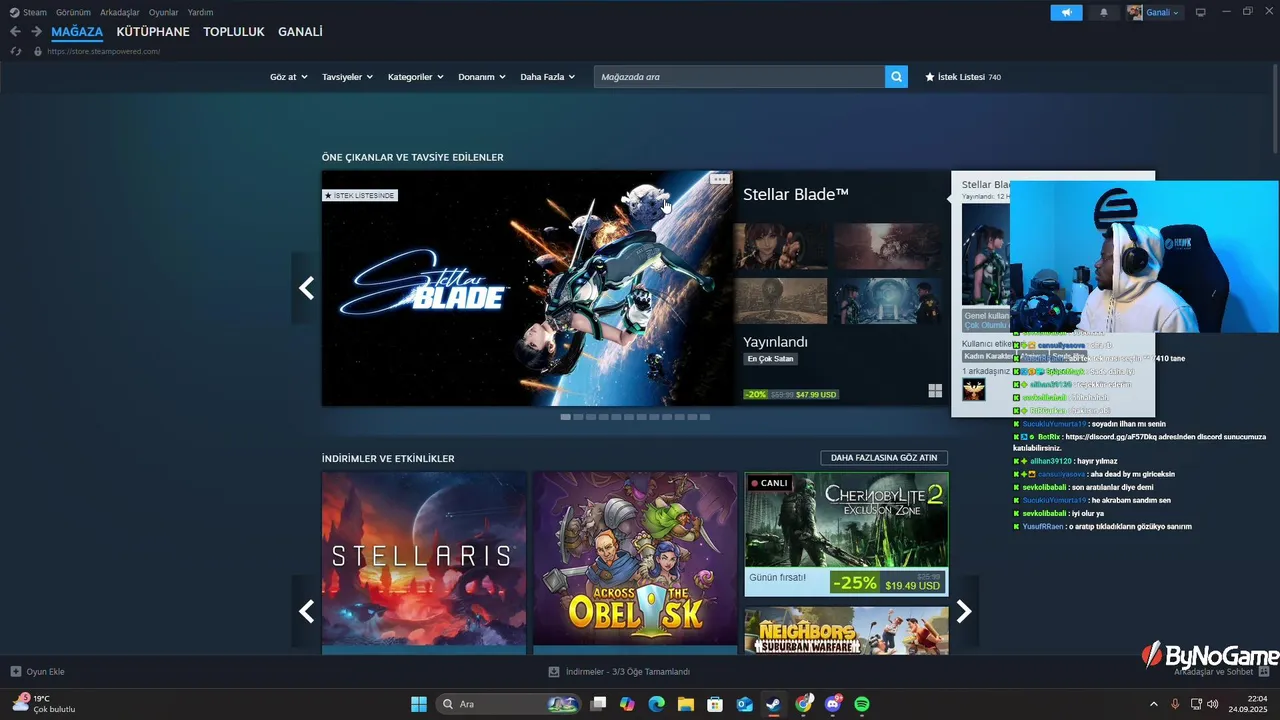The image size is (1280, 720).
Task: Show next deals carousel page
Action: click(964, 611)
